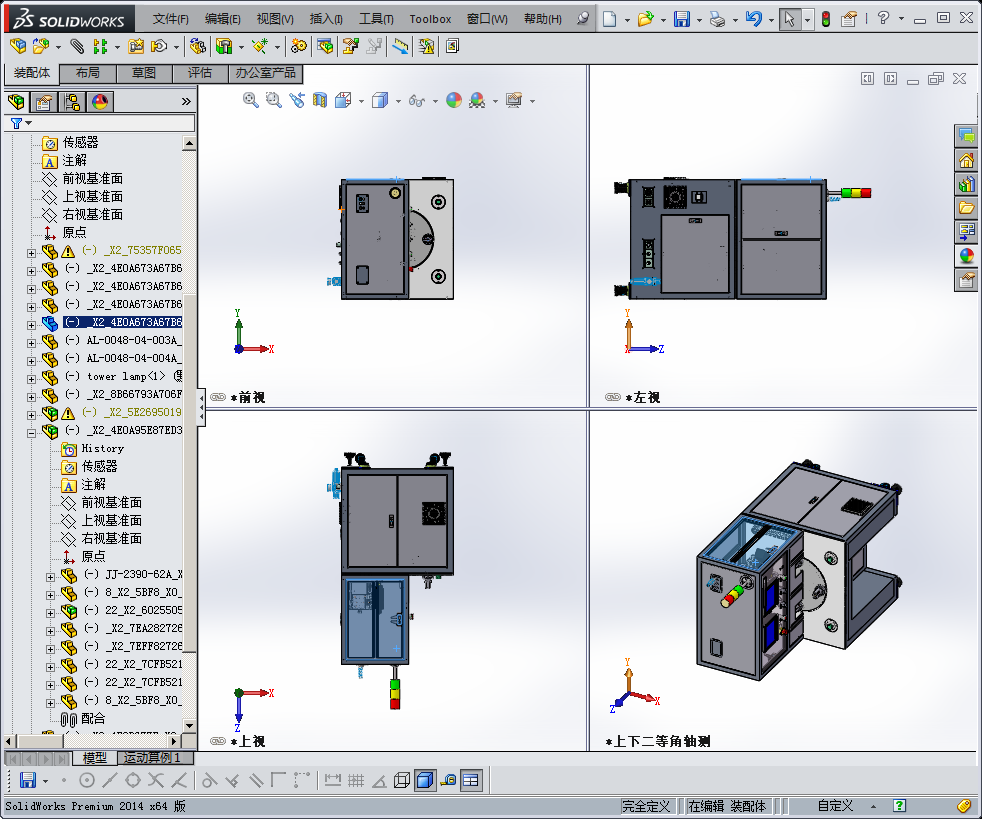This screenshot has width=982, height=819.
Task: Toggle the shaded cube display button in the bottom toolbar
Action: (425, 780)
